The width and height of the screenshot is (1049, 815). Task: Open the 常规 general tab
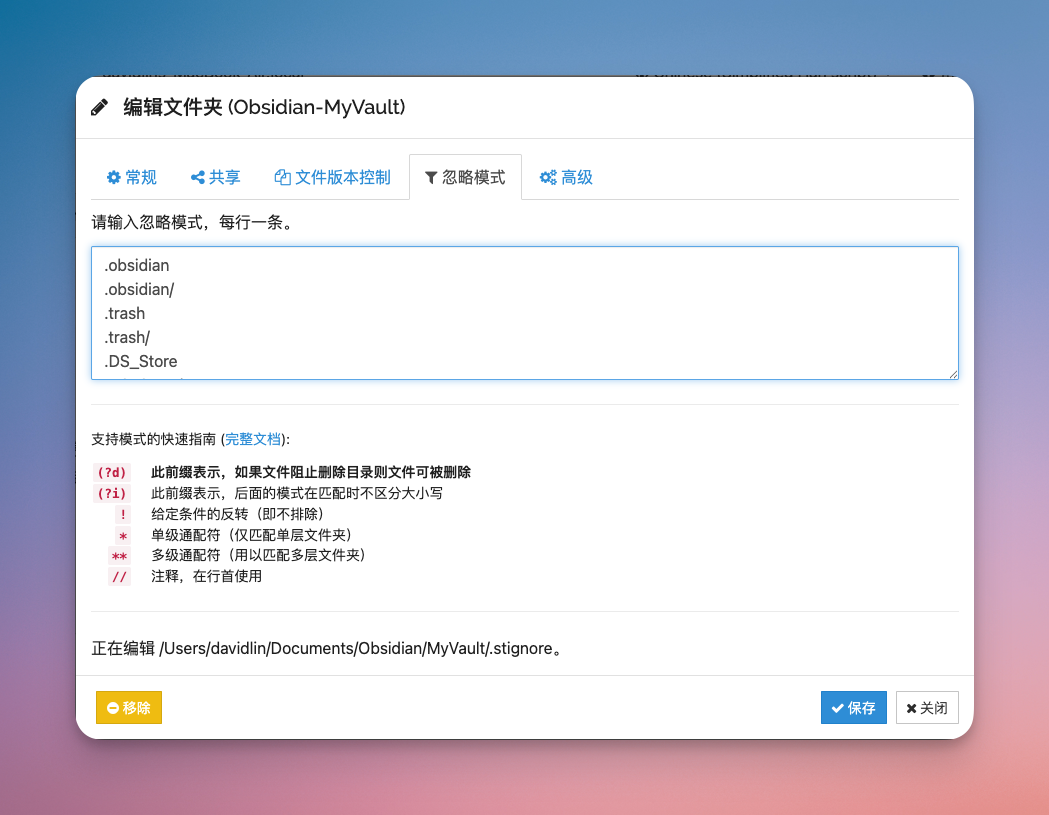pyautogui.click(x=132, y=177)
